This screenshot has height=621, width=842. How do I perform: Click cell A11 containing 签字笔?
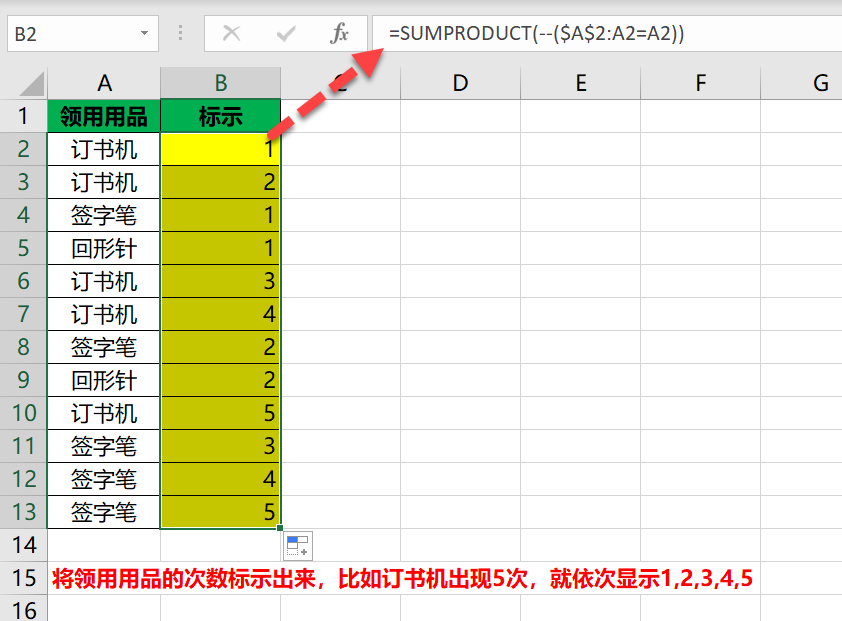(x=104, y=446)
